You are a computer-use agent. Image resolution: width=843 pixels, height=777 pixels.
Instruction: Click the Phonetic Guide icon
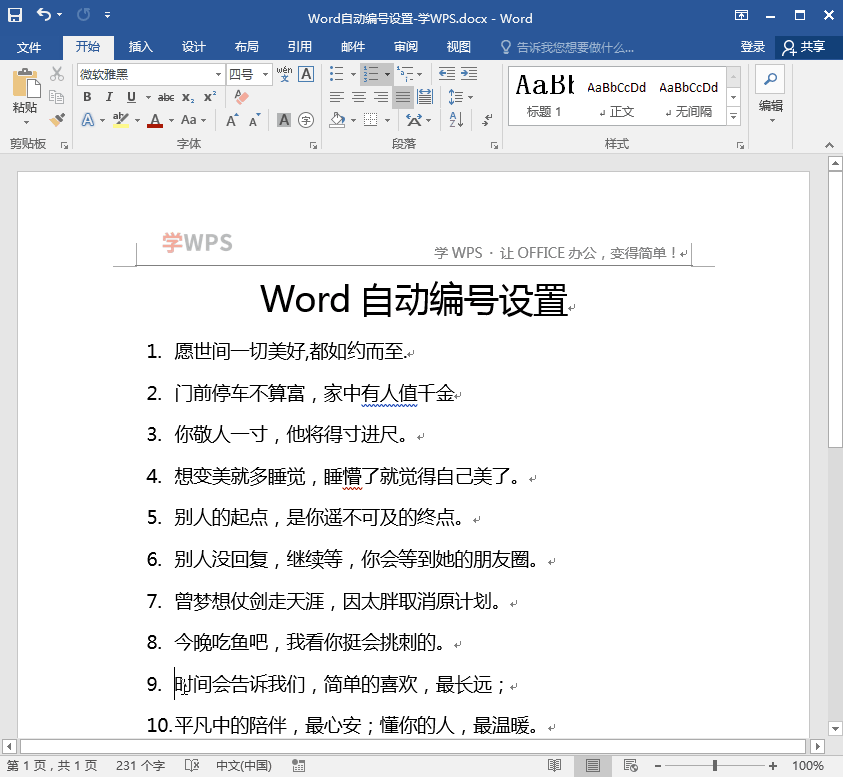282,72
